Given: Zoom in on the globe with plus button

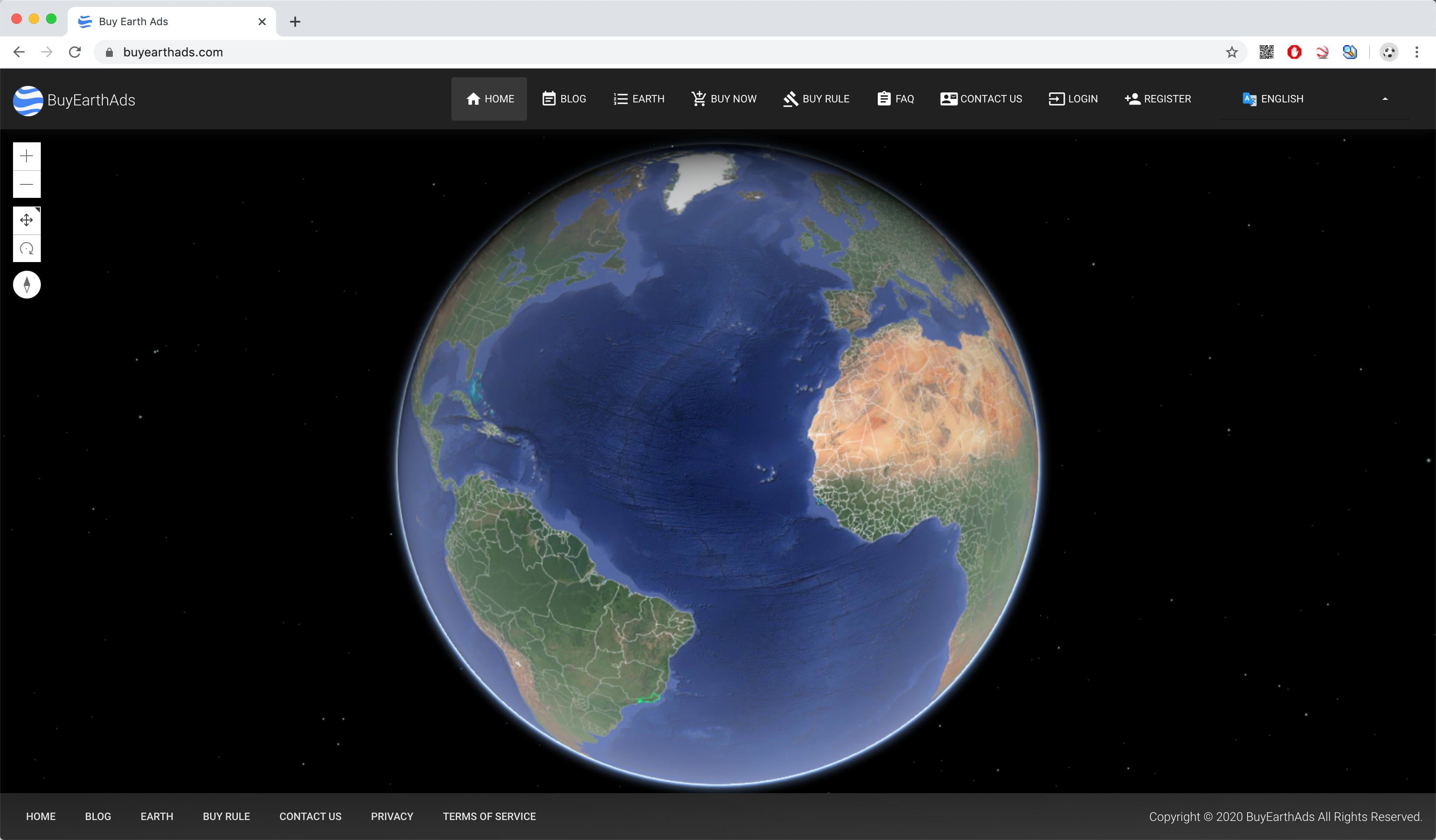Looking at the screenshot, I should (27, 156).
